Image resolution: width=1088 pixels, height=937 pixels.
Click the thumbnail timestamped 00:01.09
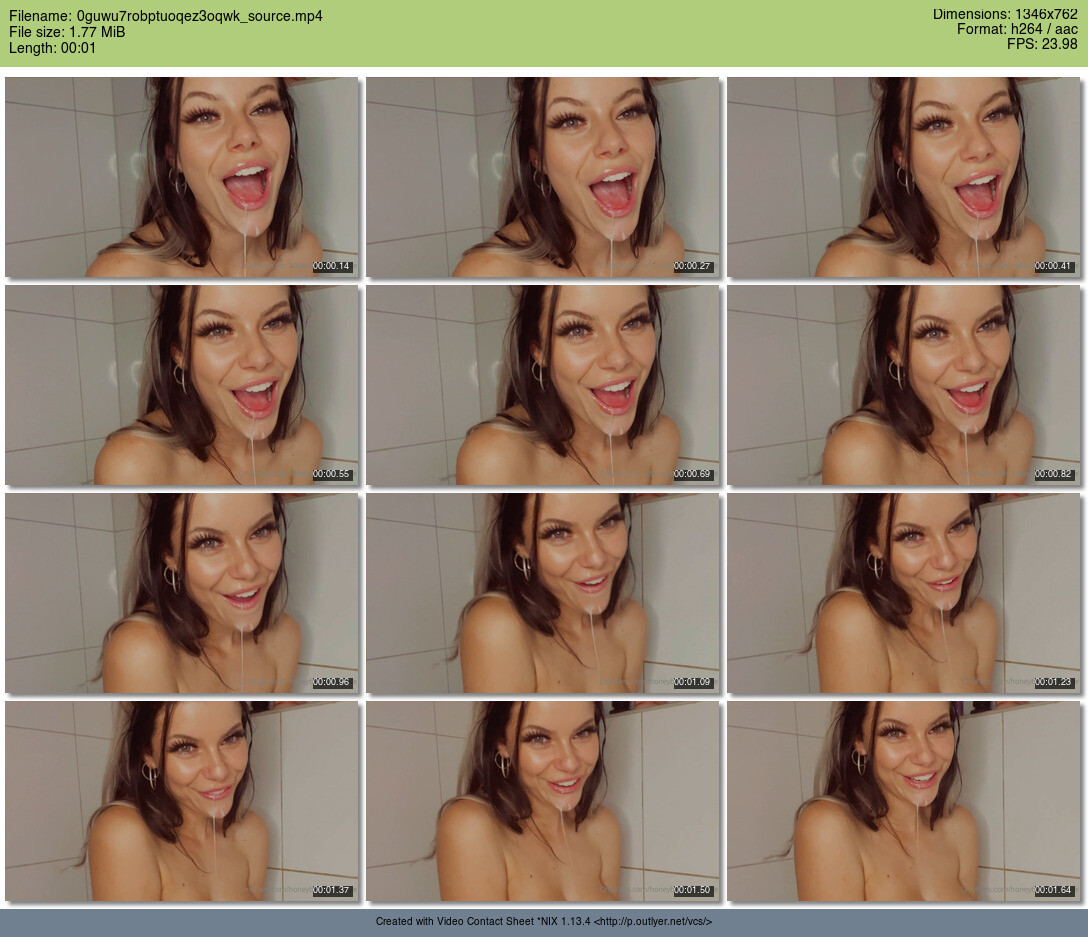click(x=542, y=593)
